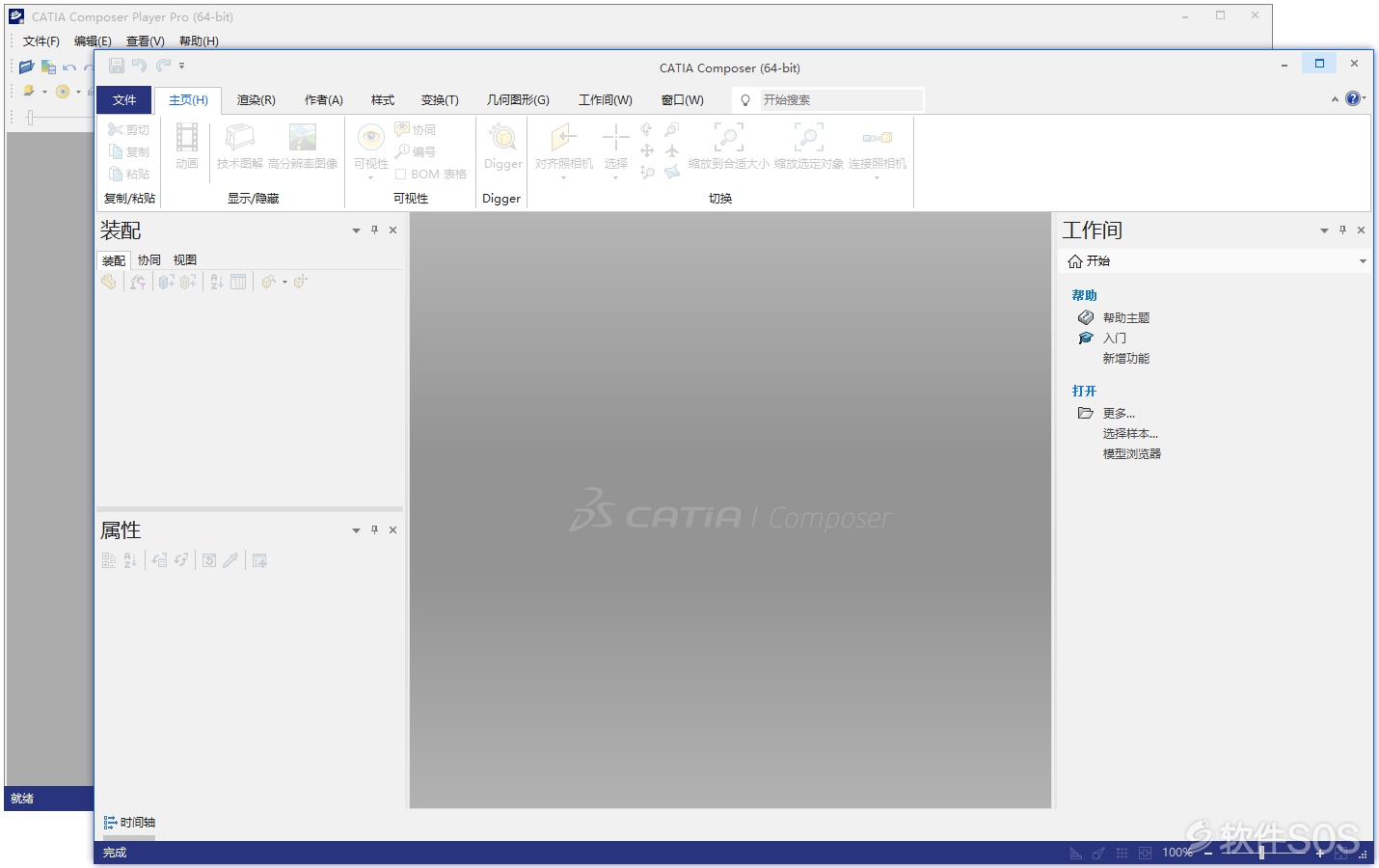Click the 复制 (copy) button
1379x868 pixels.
pos(129,151)
